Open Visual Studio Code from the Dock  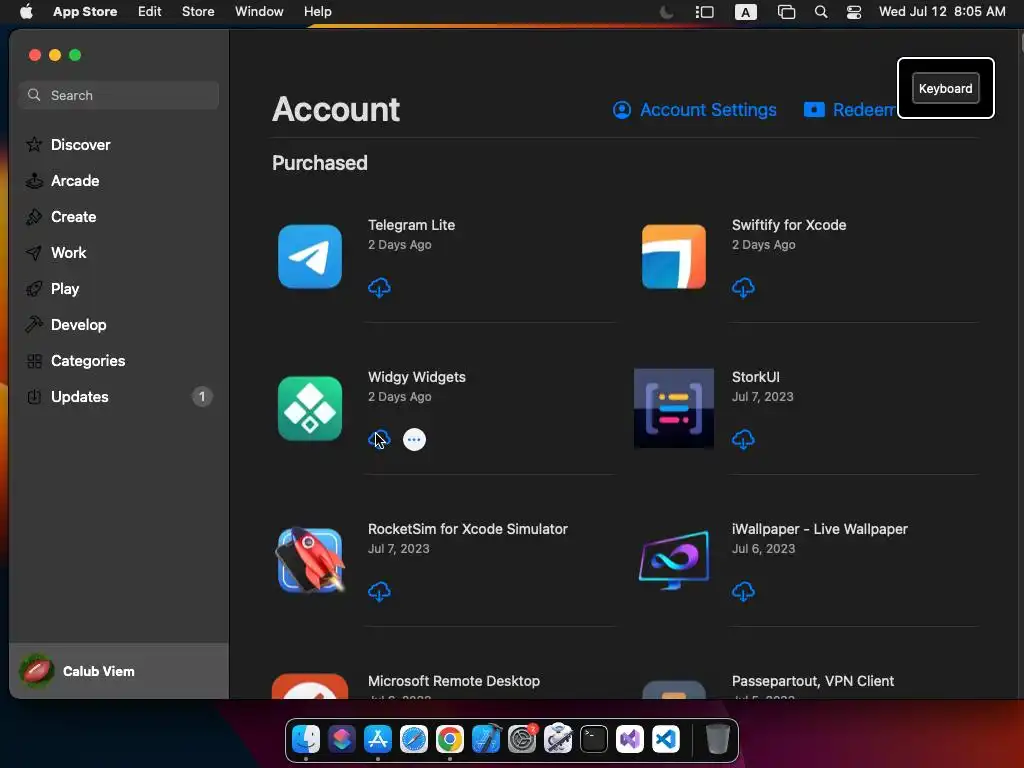point(665,739)
